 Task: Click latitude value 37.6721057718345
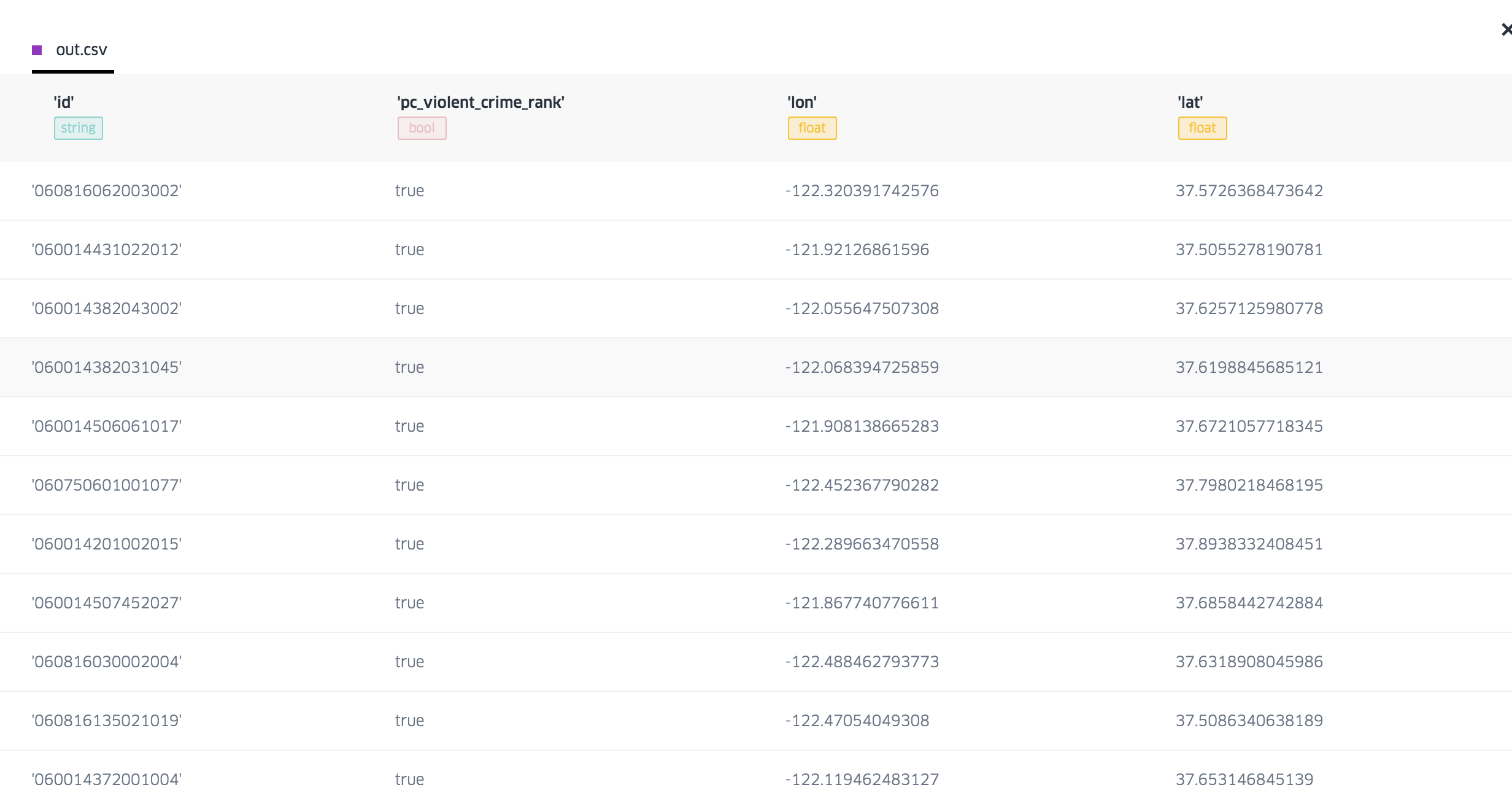pos(1249,426)
